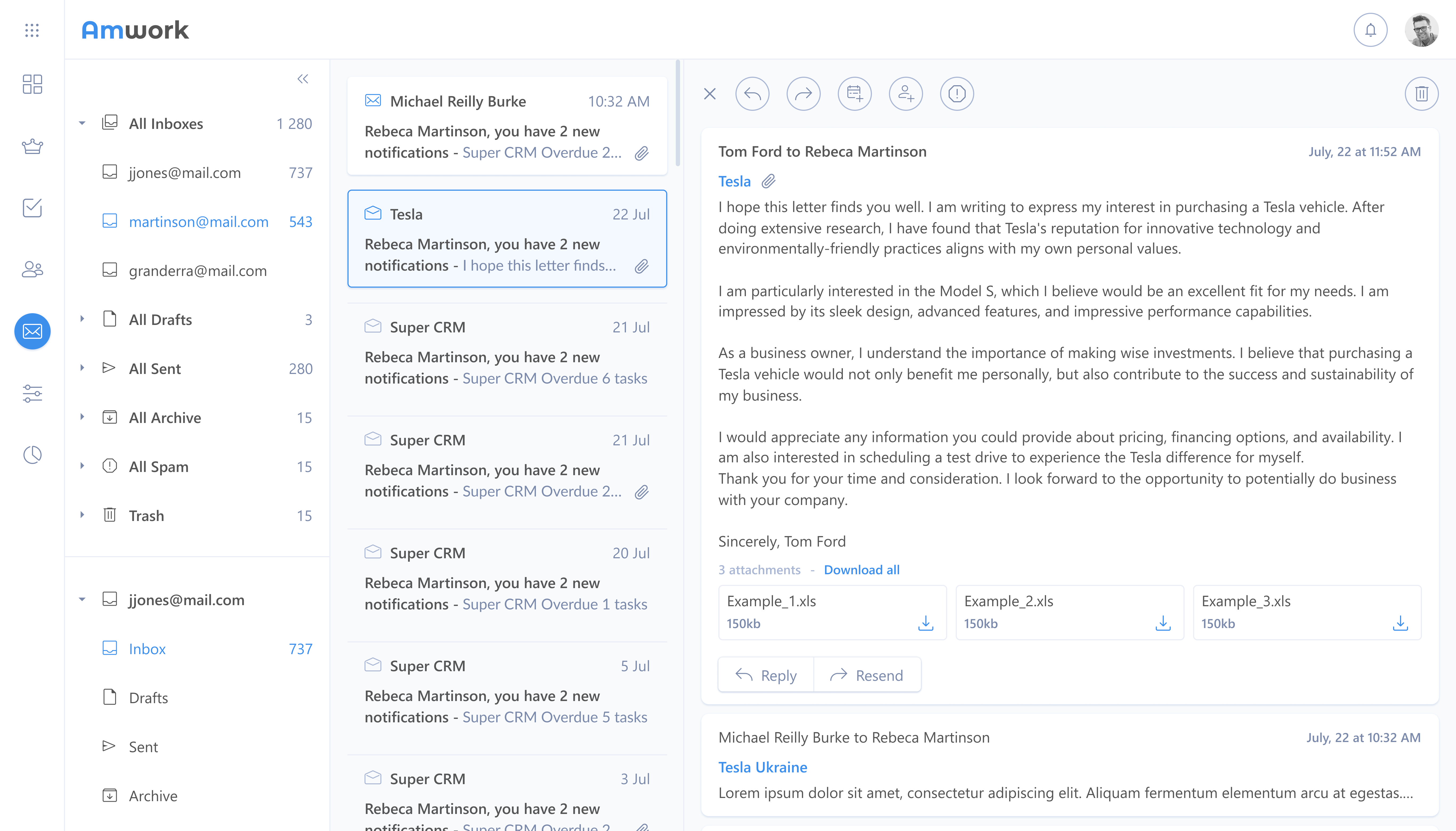
Task: Click the forward arrow toolbar icon
Action: point(803,93)
